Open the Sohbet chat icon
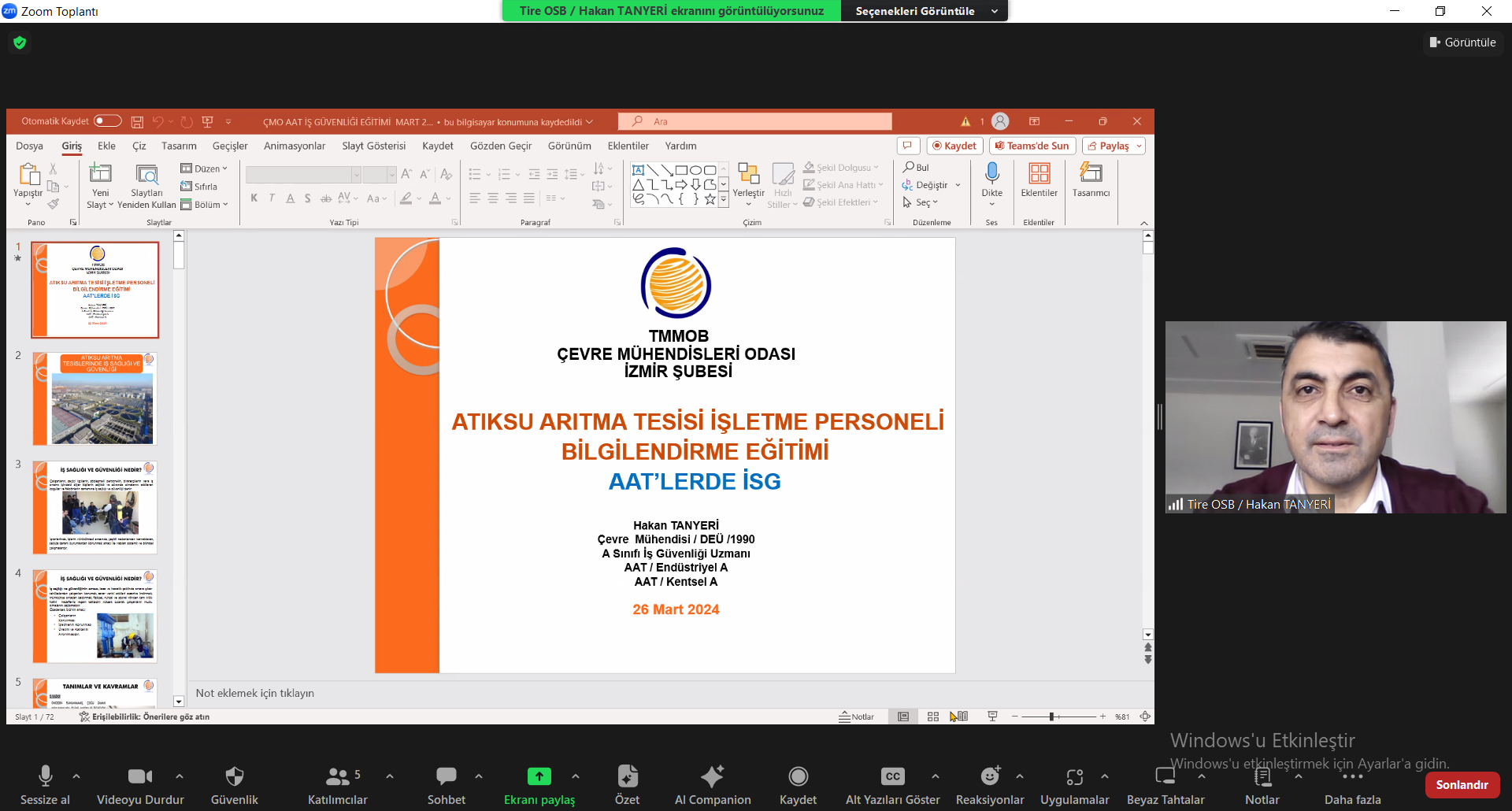Image resolution: width=1512 pixels, height=811 pixels. (446, 776)
